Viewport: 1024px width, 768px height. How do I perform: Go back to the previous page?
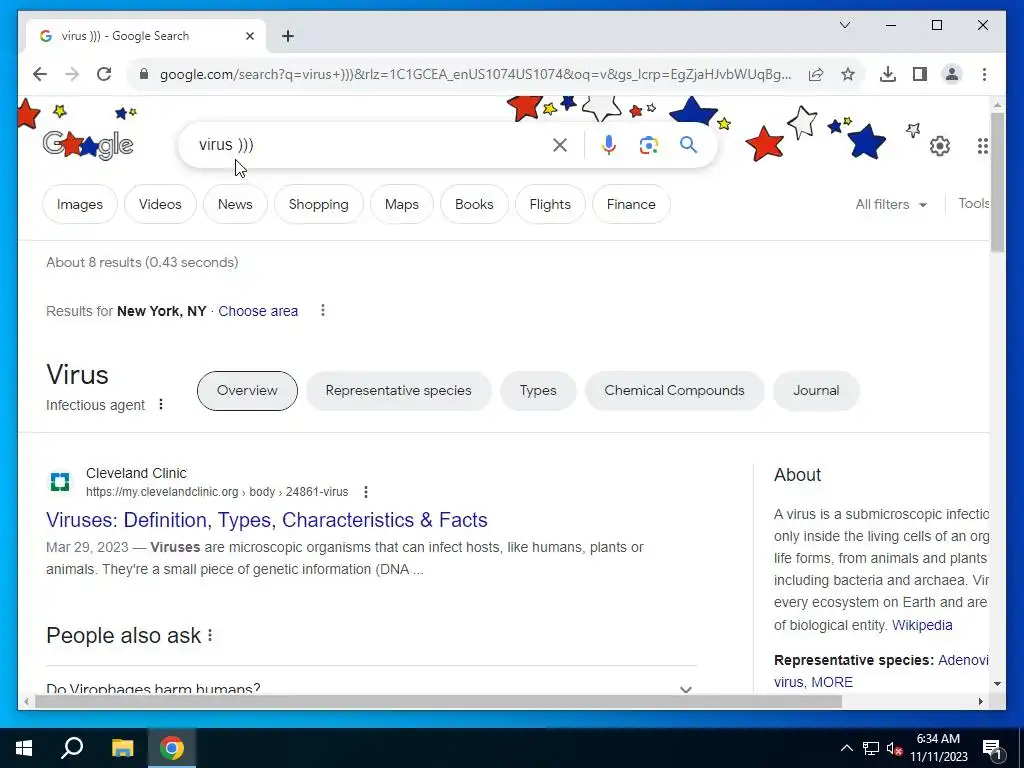click(40, 74)
